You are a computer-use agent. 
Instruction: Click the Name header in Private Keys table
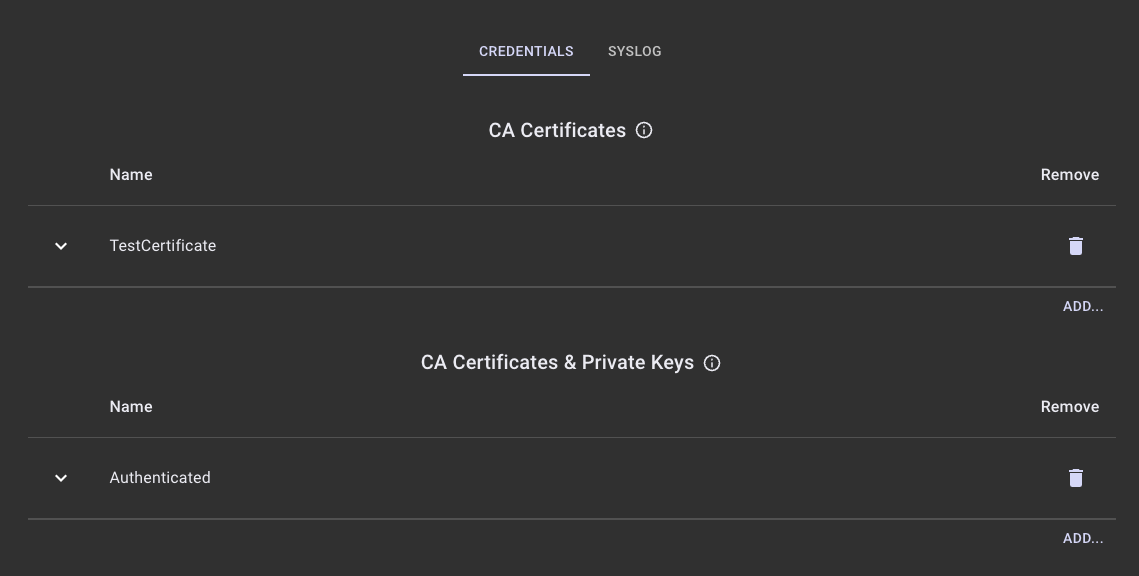click(x=131, y=407)
